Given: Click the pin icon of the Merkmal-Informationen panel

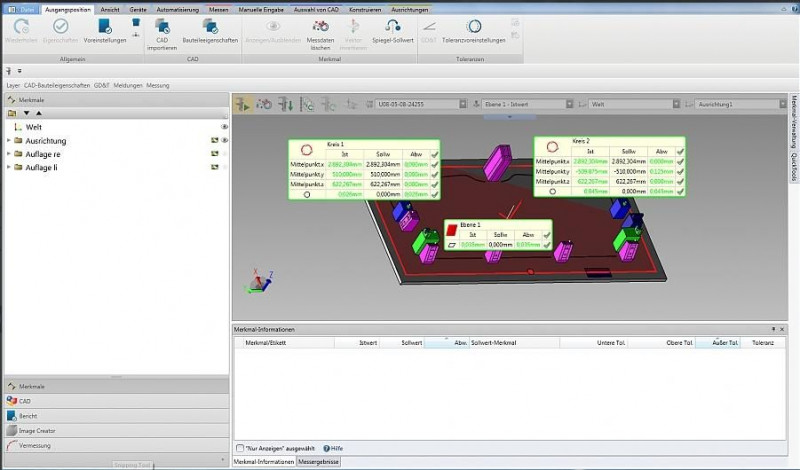Looking at the screenshot, I should pyautogui.click(x=773, y=330).
